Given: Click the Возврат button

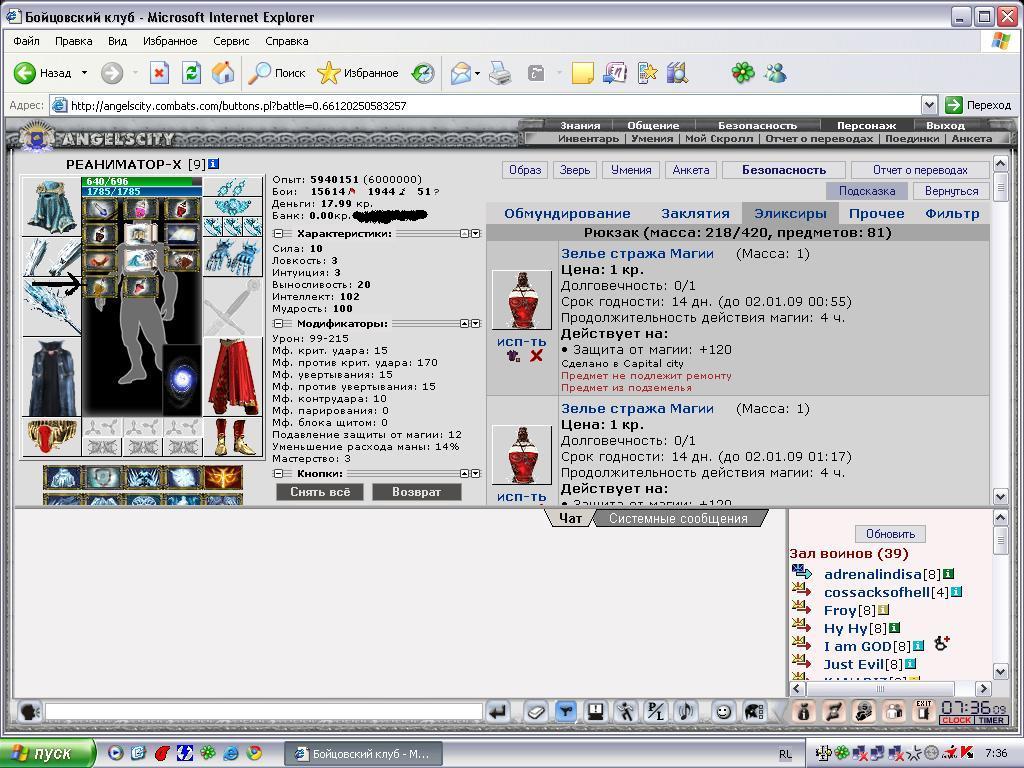Looking at the screenshot, I should [417, 492].
